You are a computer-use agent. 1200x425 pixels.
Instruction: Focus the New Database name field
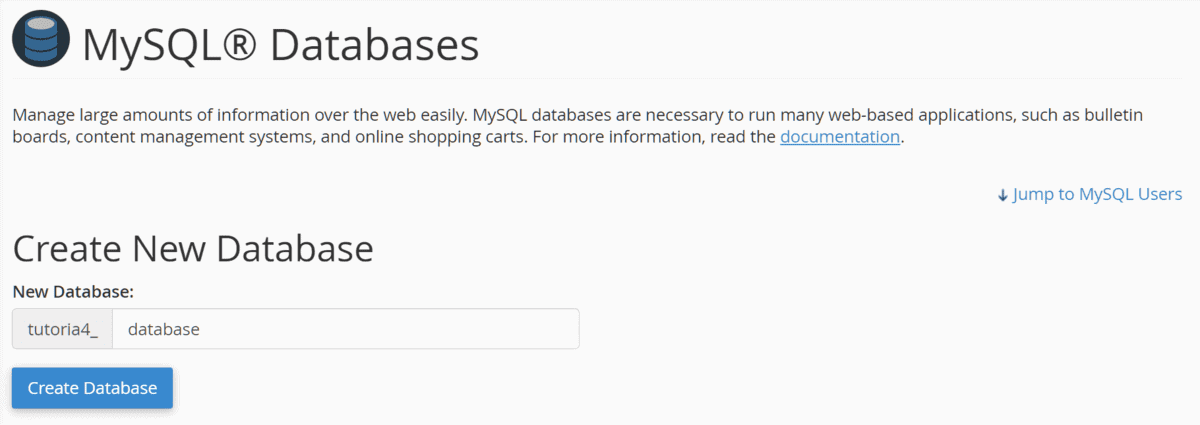(345, 329)
